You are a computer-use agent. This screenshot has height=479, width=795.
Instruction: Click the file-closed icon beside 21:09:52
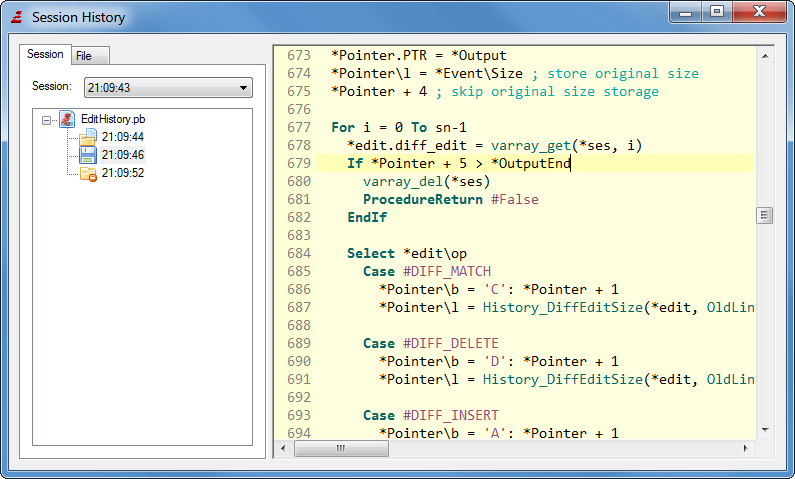click(87, 173)
